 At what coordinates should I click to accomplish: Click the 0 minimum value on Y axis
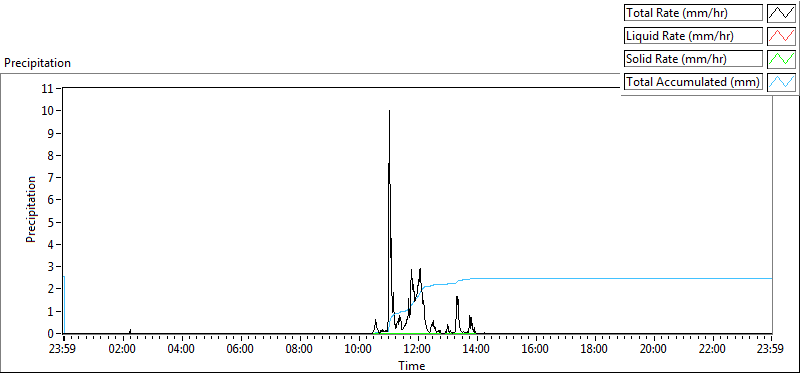[x=51, y=334]
